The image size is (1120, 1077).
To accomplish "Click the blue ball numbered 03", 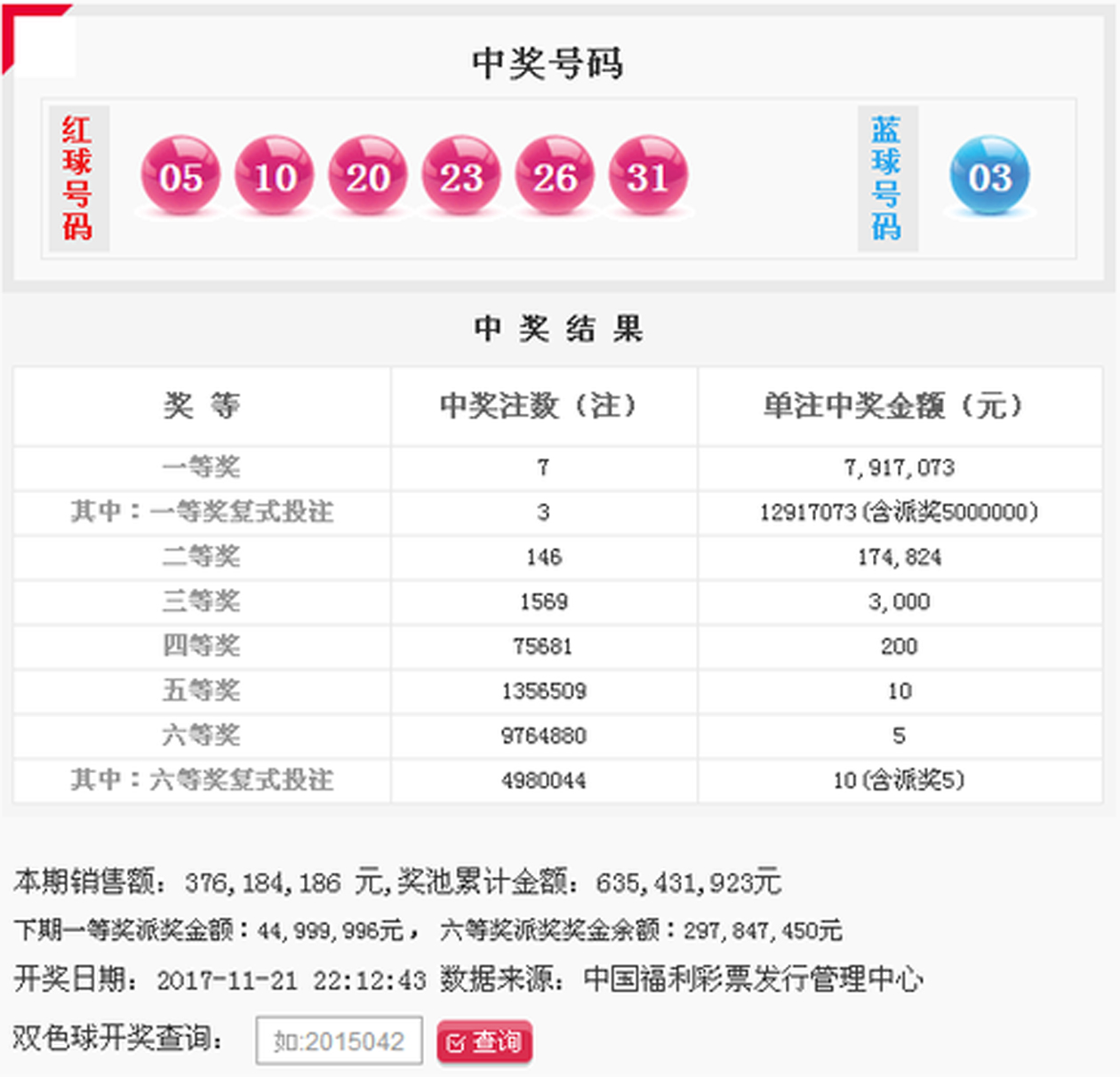I will [989, 176].
